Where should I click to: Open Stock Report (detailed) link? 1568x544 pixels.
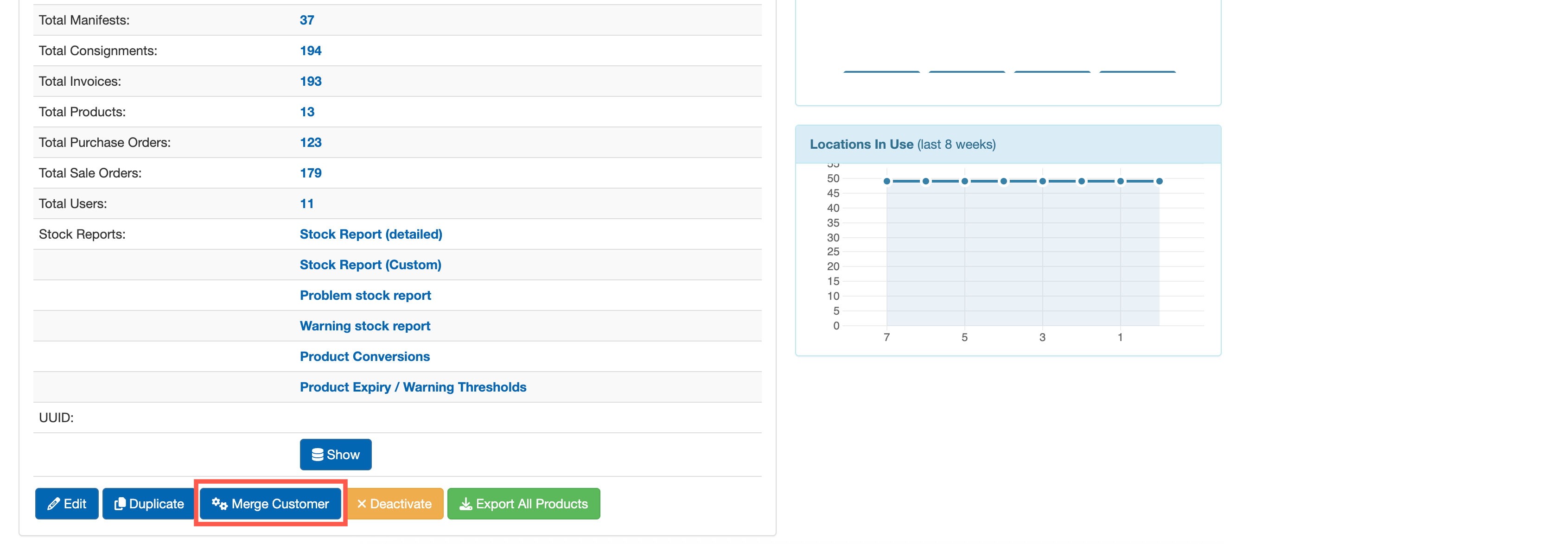click(371, 234)
